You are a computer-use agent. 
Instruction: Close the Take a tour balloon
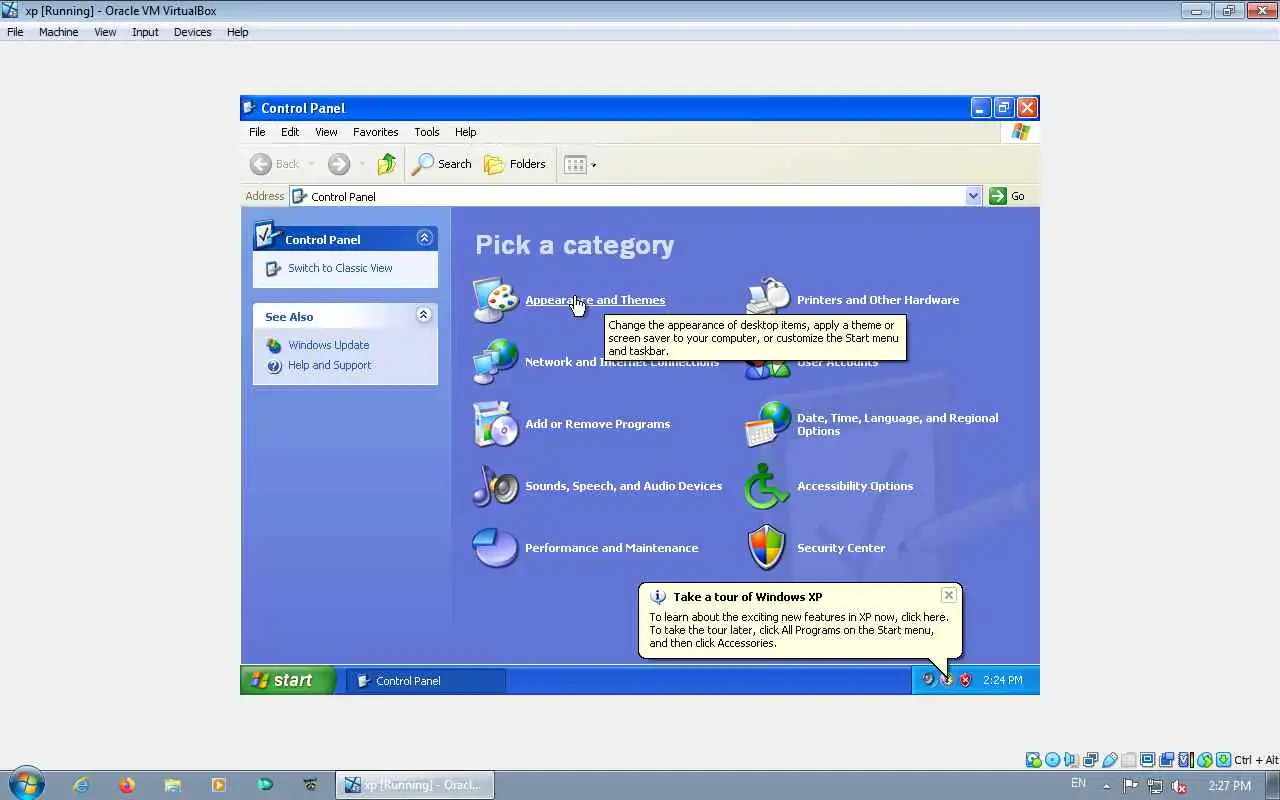(949, 595)
